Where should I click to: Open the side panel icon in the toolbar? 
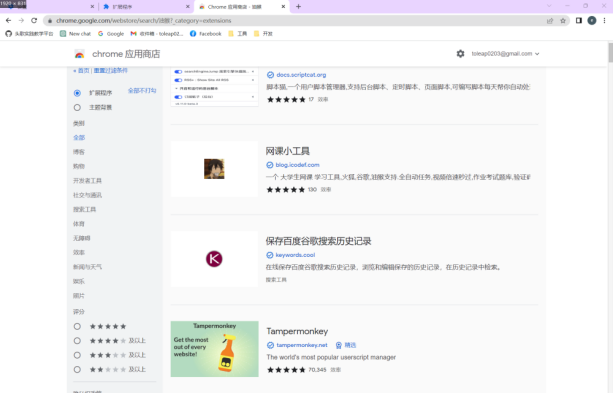(x=579, y=20)
